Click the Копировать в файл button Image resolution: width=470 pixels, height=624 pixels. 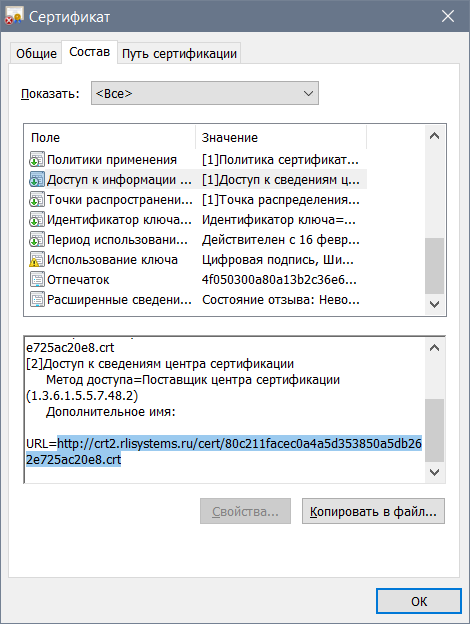[373, 511]
